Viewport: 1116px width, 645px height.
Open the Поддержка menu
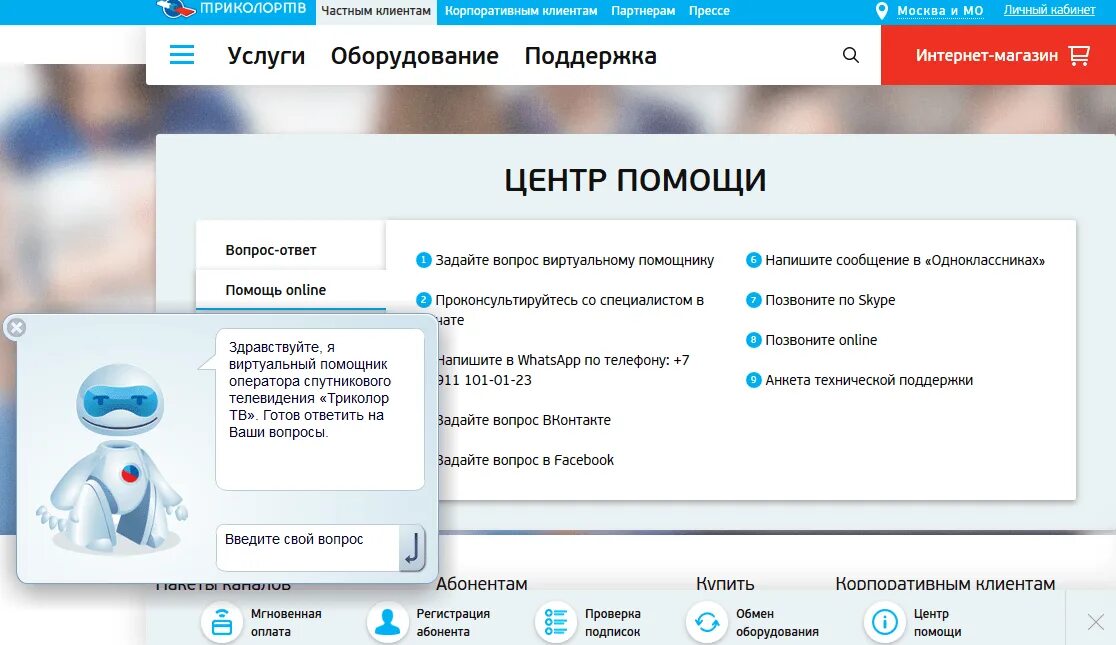591,56
